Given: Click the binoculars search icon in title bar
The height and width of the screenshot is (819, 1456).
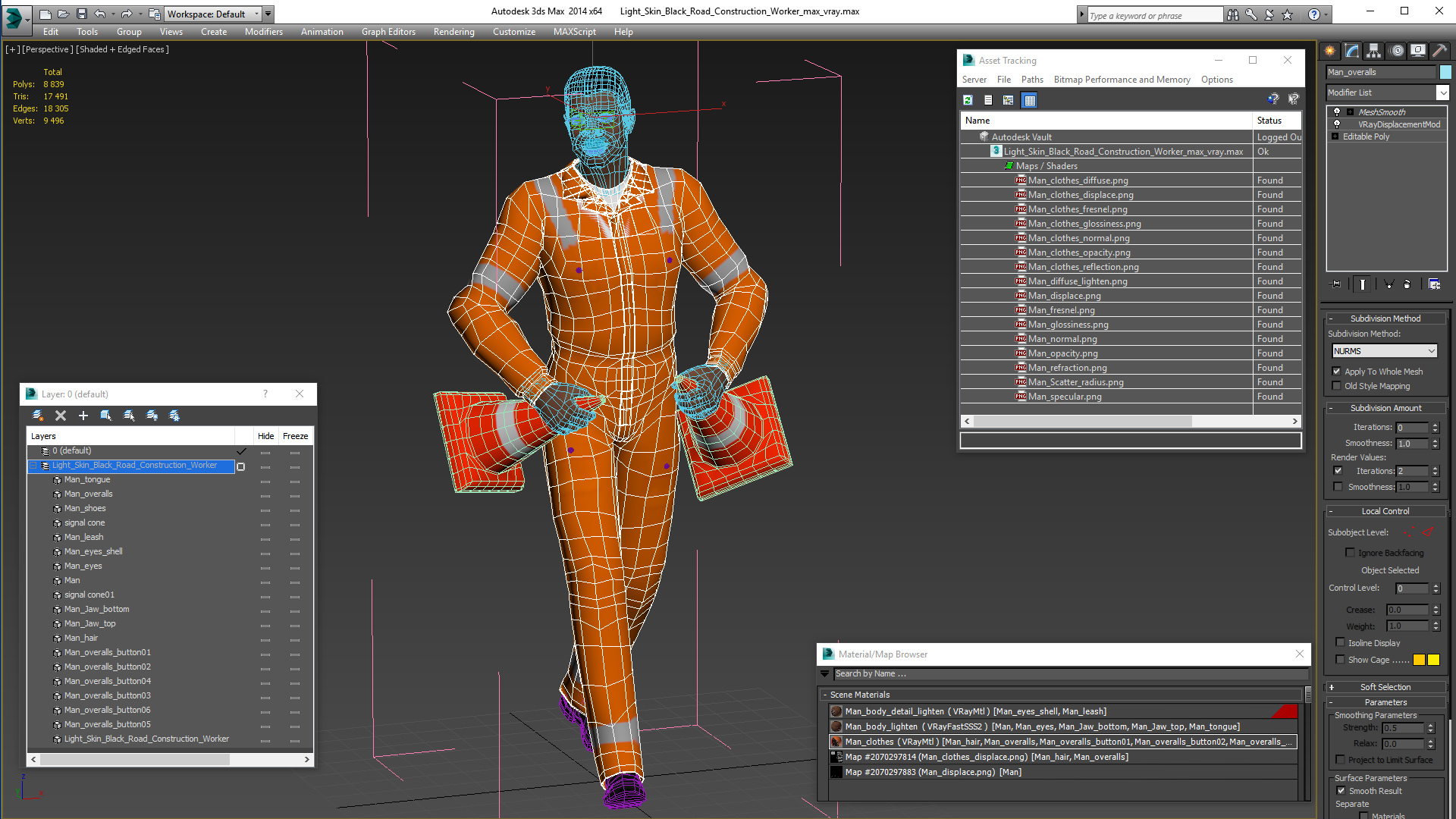Looking at the screenshot, I should tap(1233, 14).
